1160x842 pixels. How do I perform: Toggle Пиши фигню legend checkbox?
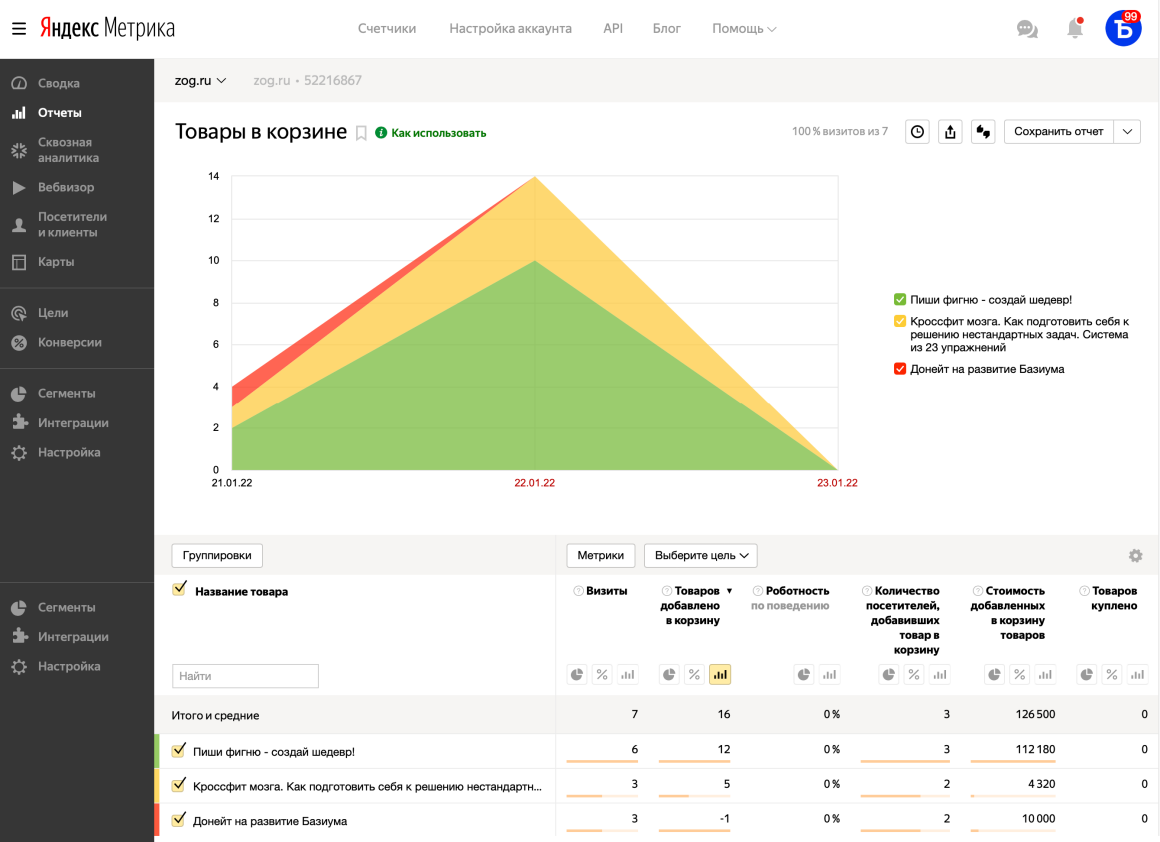tap(900, 300)
